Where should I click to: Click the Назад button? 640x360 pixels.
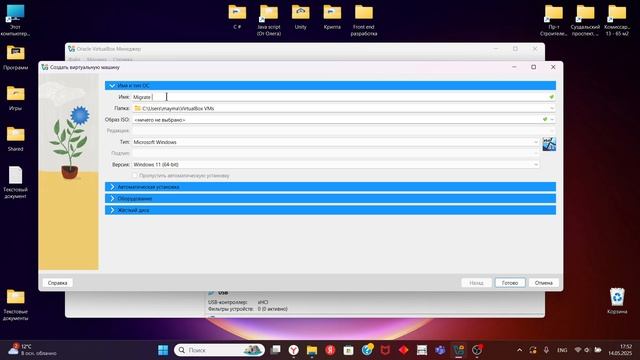pos(476,282)
